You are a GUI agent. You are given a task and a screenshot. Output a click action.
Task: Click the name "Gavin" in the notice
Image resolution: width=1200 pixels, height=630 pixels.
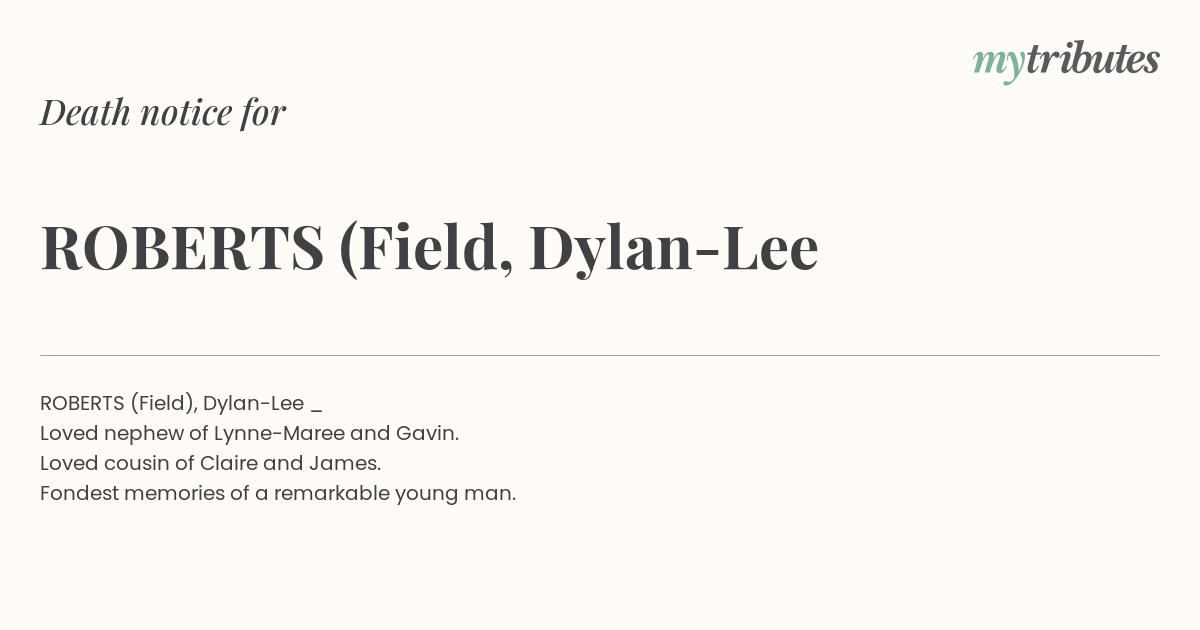pyautogui.click(x=425, y=434)
